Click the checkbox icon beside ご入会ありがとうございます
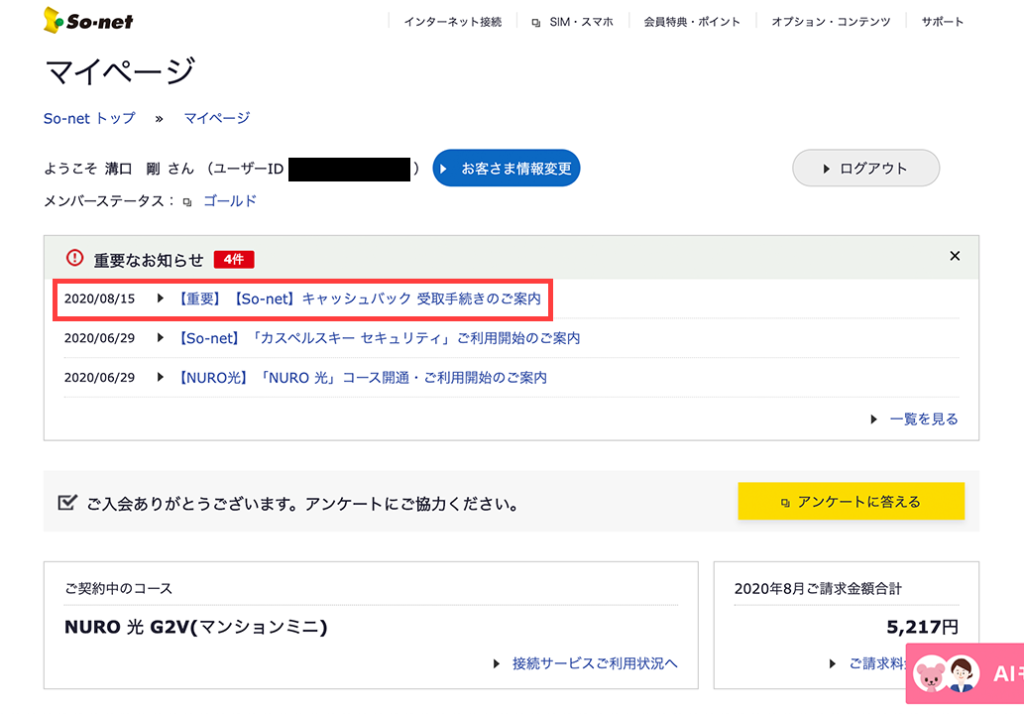 (67, 502)
